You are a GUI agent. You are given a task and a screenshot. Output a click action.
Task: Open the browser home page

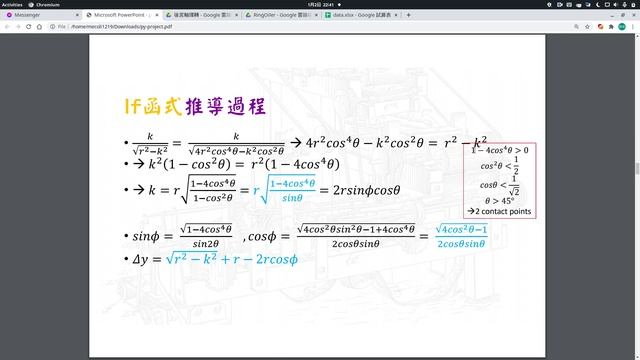coord(39,27)
